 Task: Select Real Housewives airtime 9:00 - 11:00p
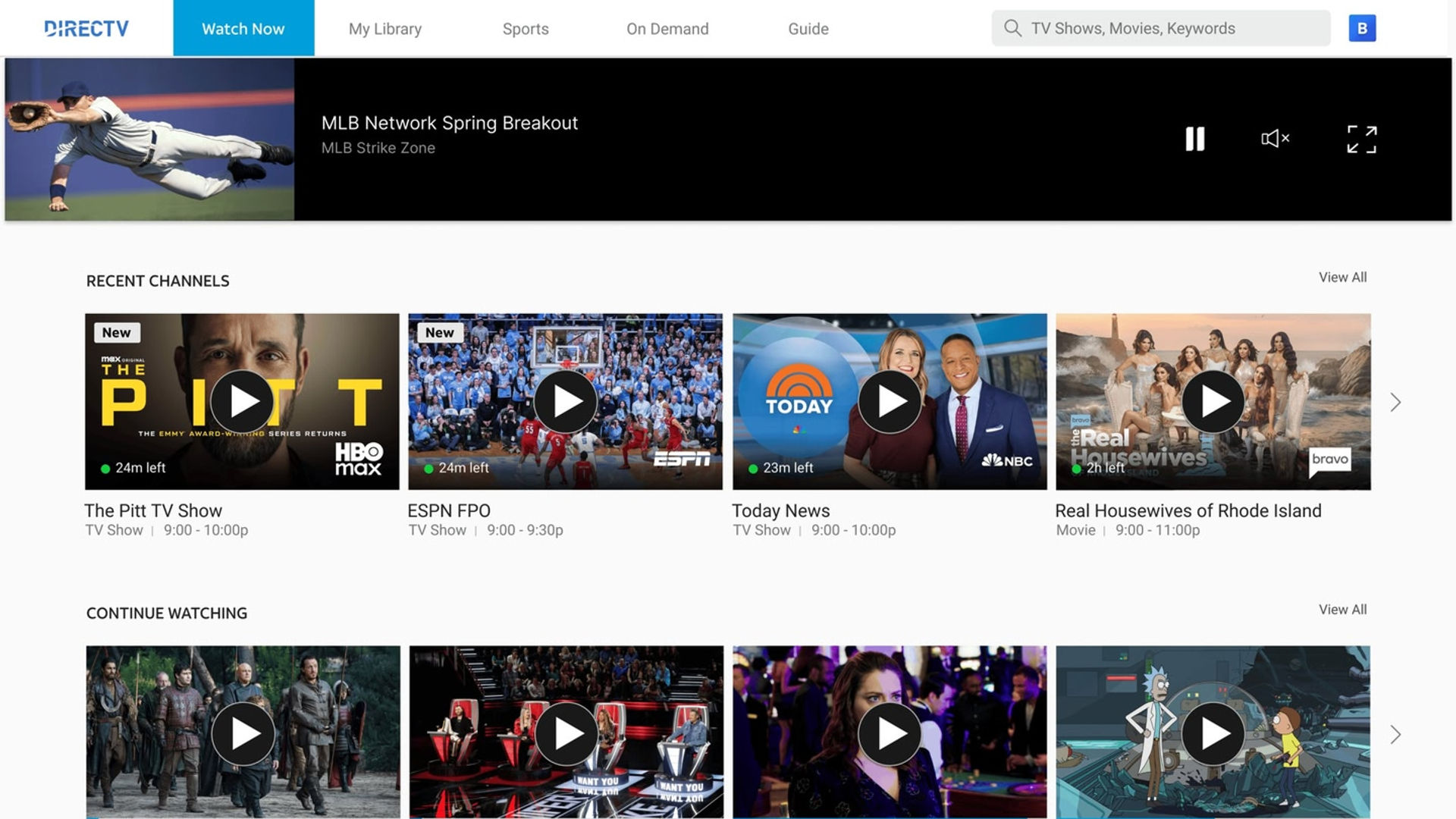click(x=1157, y=530)
